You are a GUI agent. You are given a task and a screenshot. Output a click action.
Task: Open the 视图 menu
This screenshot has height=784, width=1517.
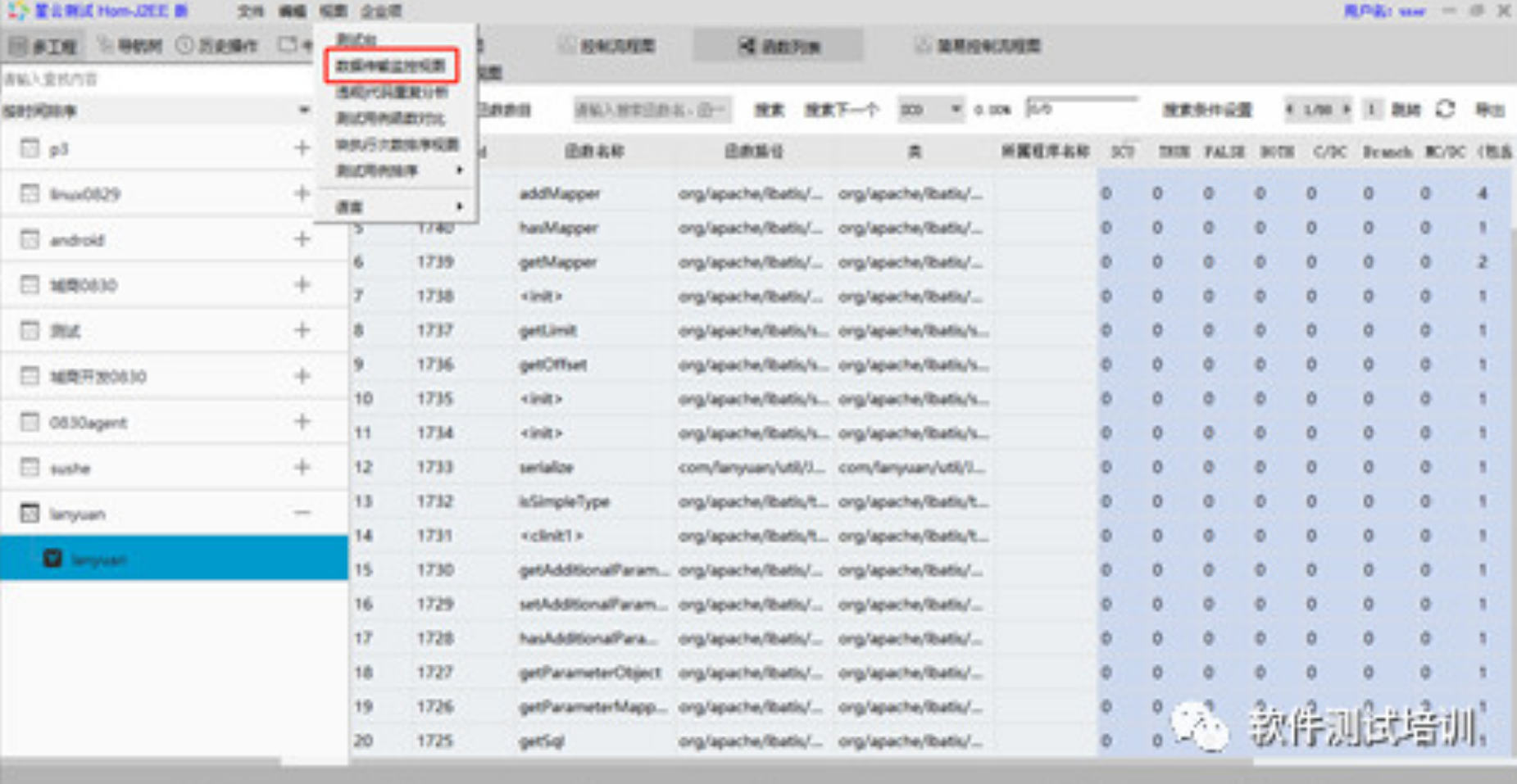pos(334,11)
